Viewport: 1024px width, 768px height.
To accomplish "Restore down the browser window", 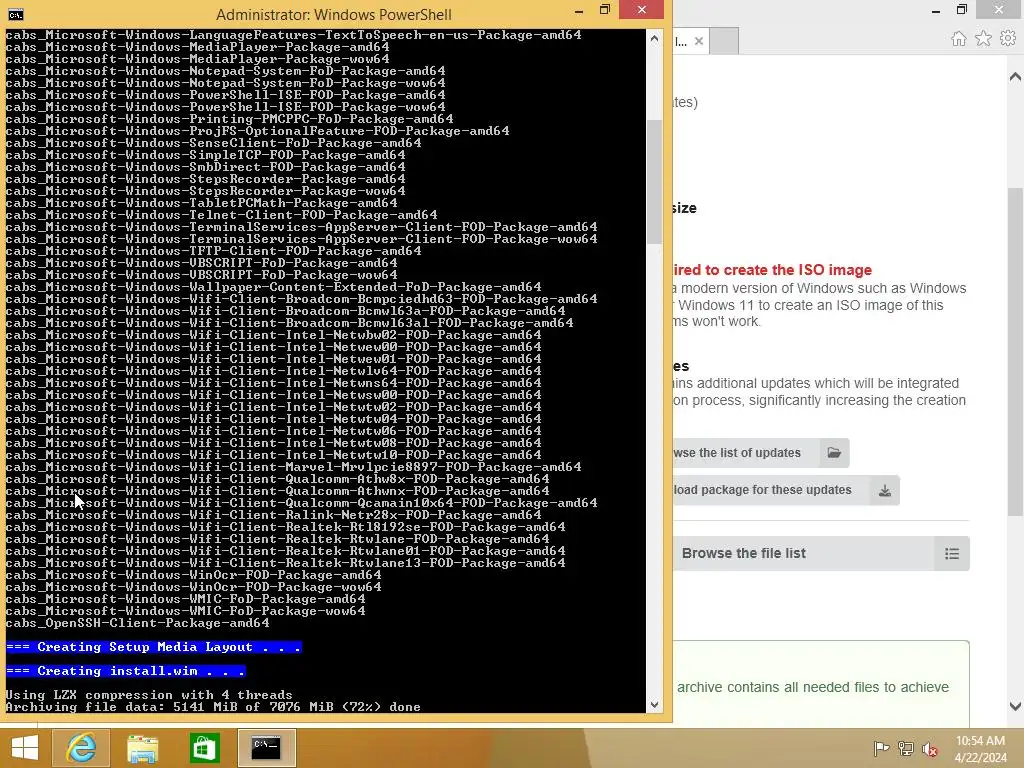I will (x=961, y=9).
